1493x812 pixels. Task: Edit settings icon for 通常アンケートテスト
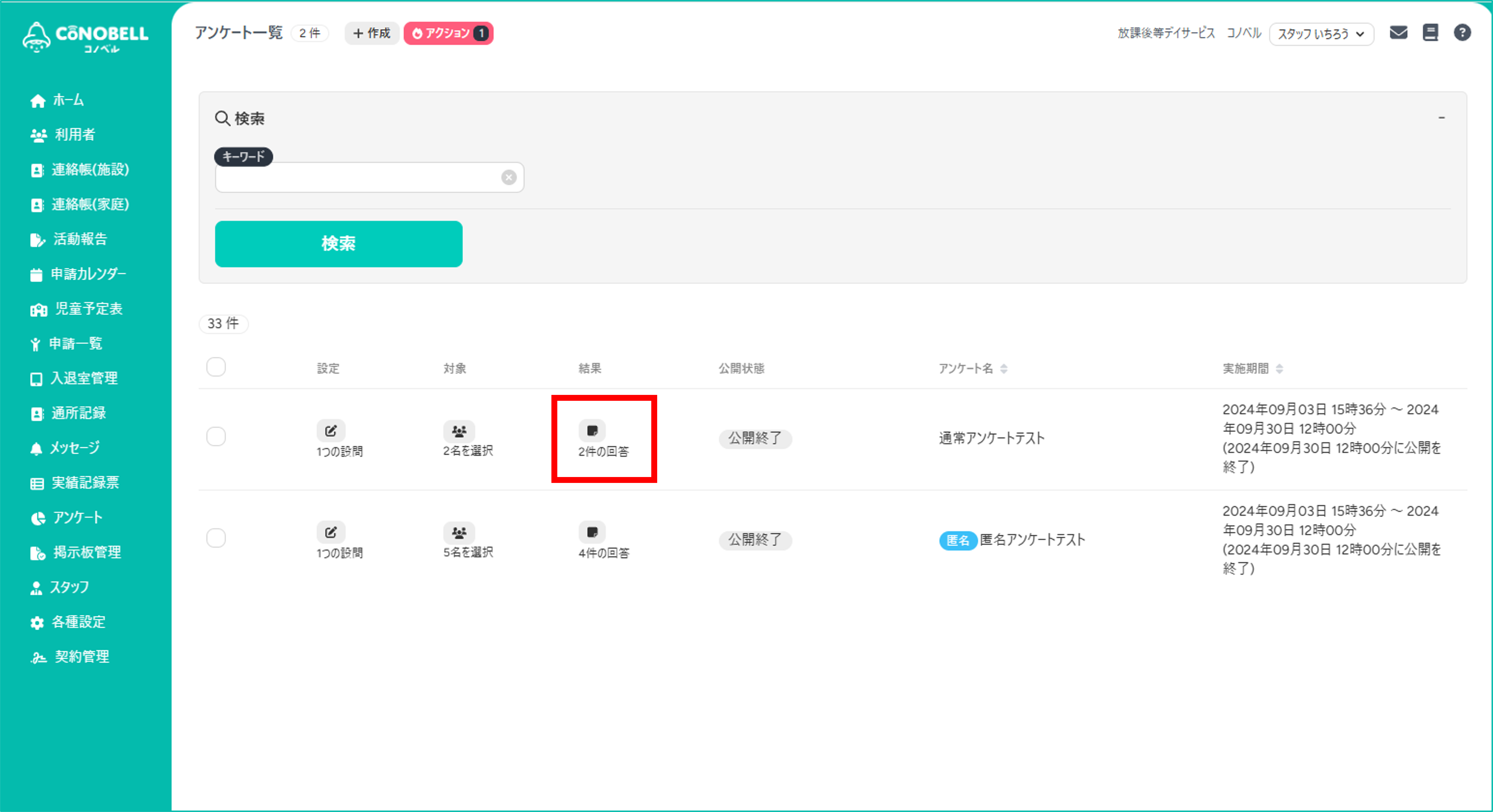(331, 431)
